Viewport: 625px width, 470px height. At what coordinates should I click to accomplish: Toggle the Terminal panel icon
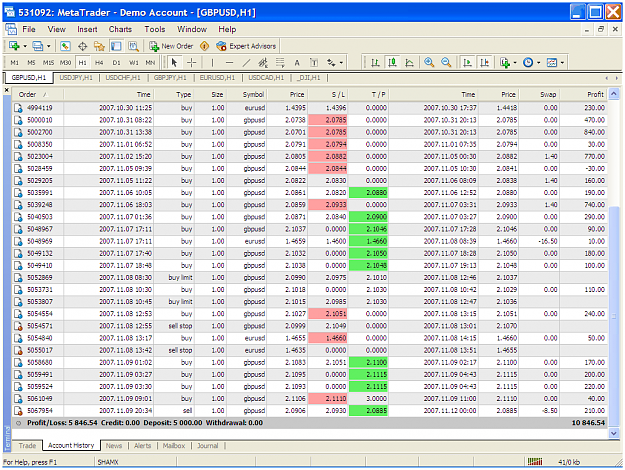(116, 46)
